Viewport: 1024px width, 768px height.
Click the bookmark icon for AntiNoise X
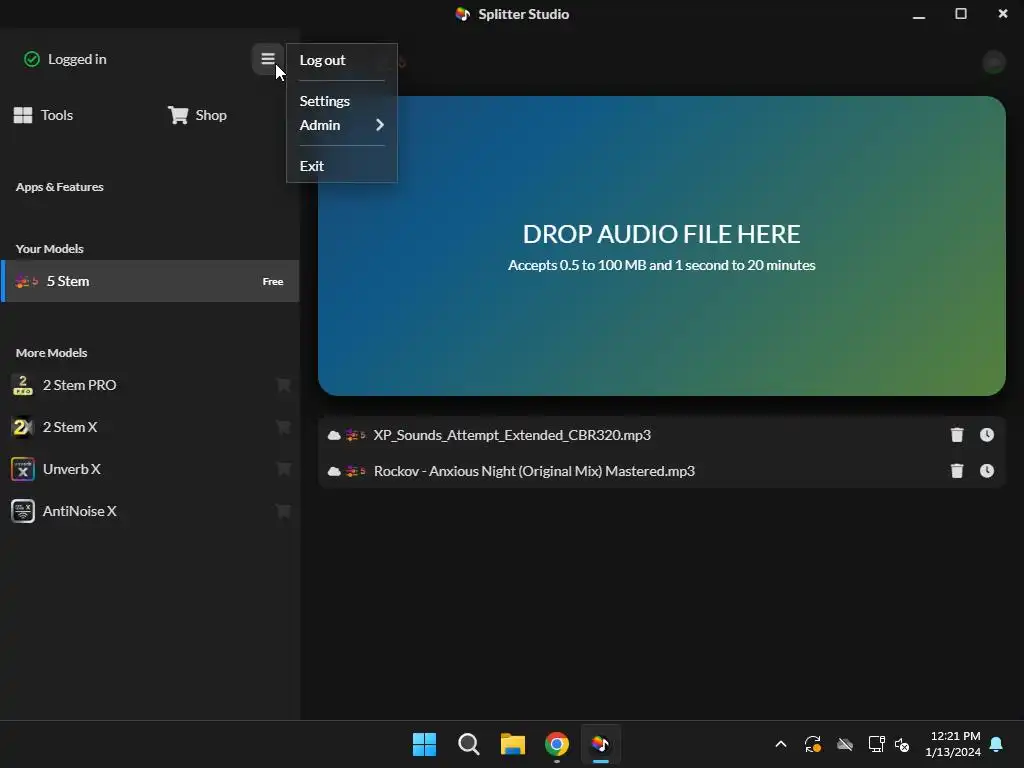tap(283, 511)
